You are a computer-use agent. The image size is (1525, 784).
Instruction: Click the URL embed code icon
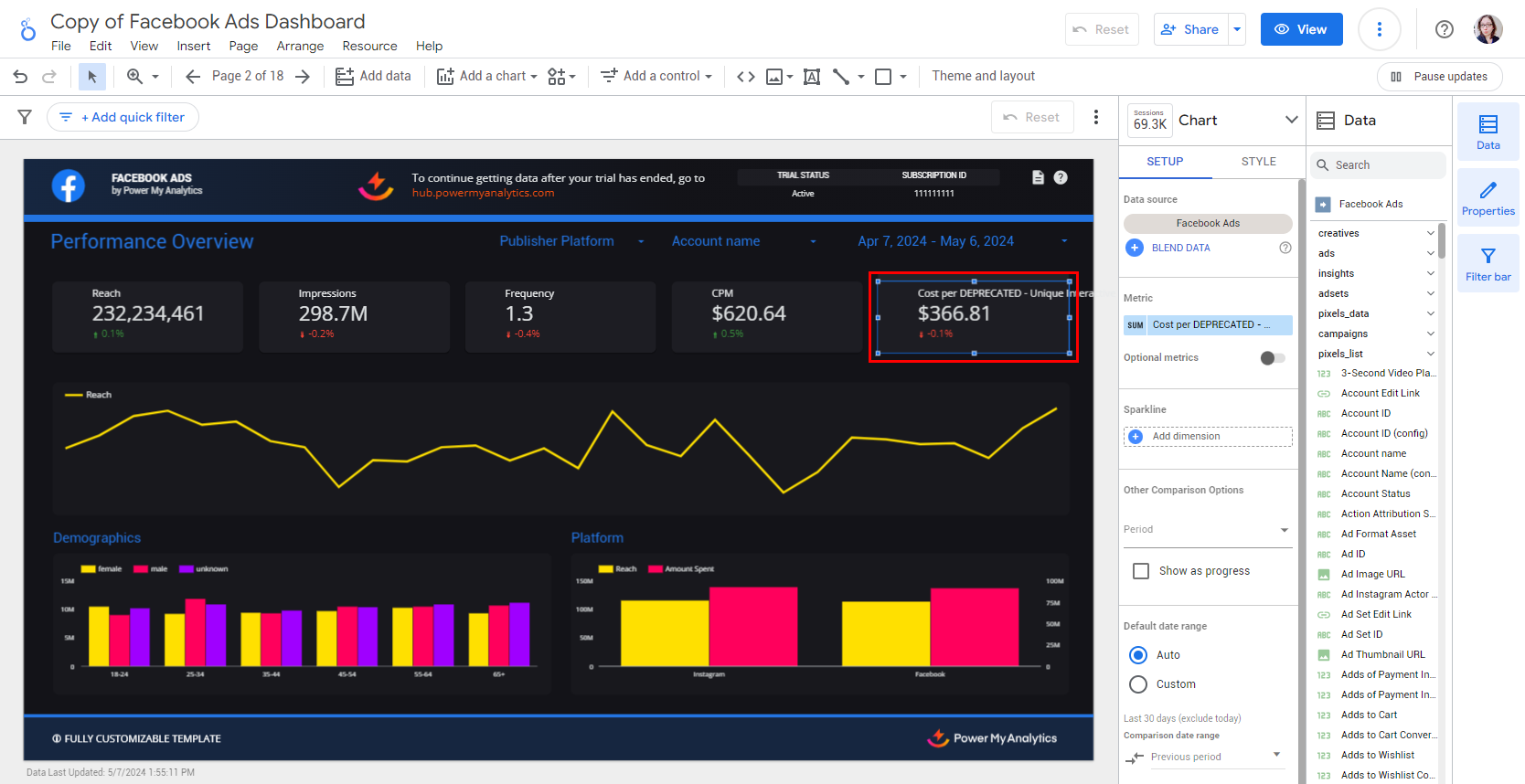point(746,77)
